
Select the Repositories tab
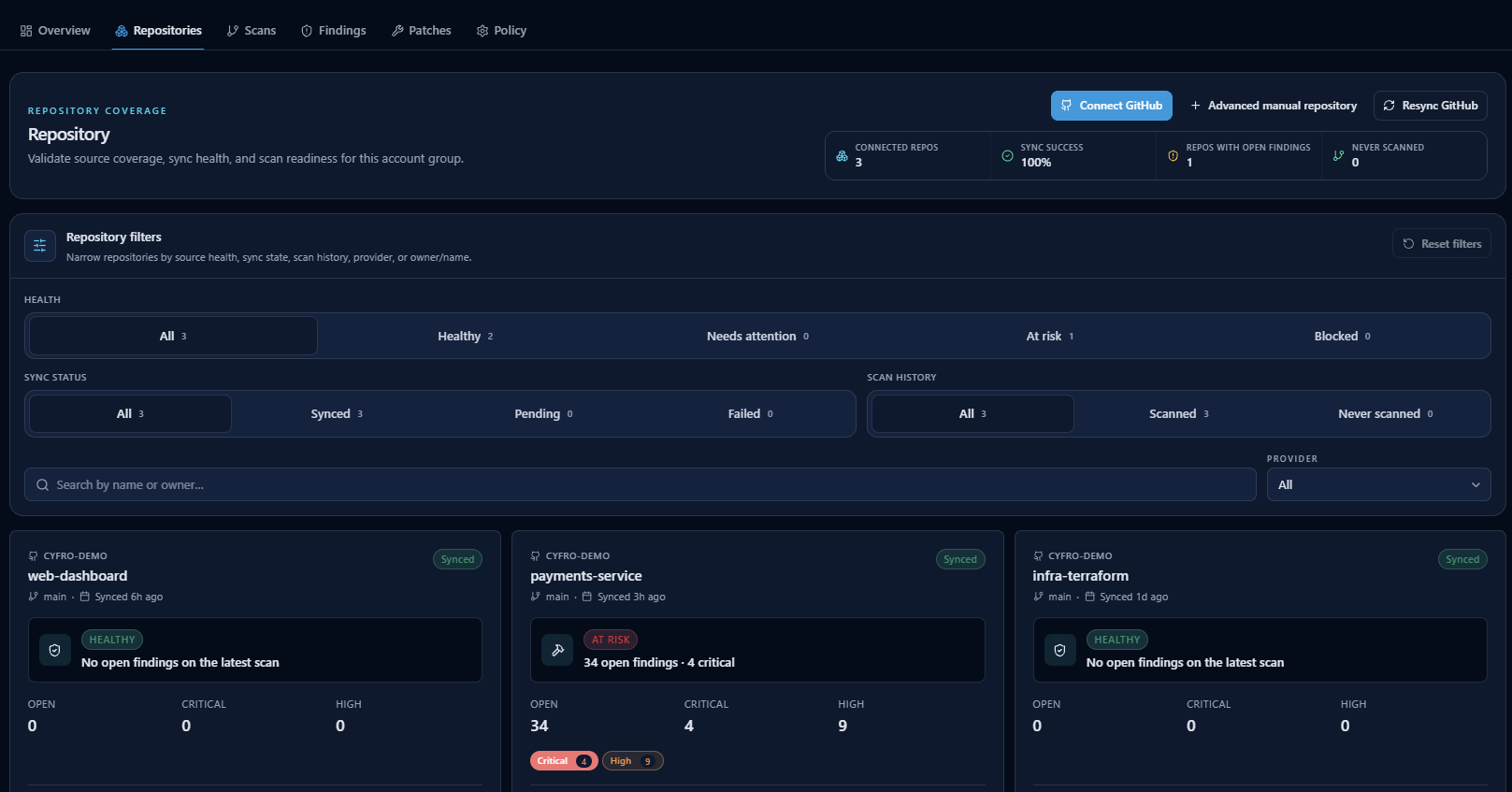158,31
